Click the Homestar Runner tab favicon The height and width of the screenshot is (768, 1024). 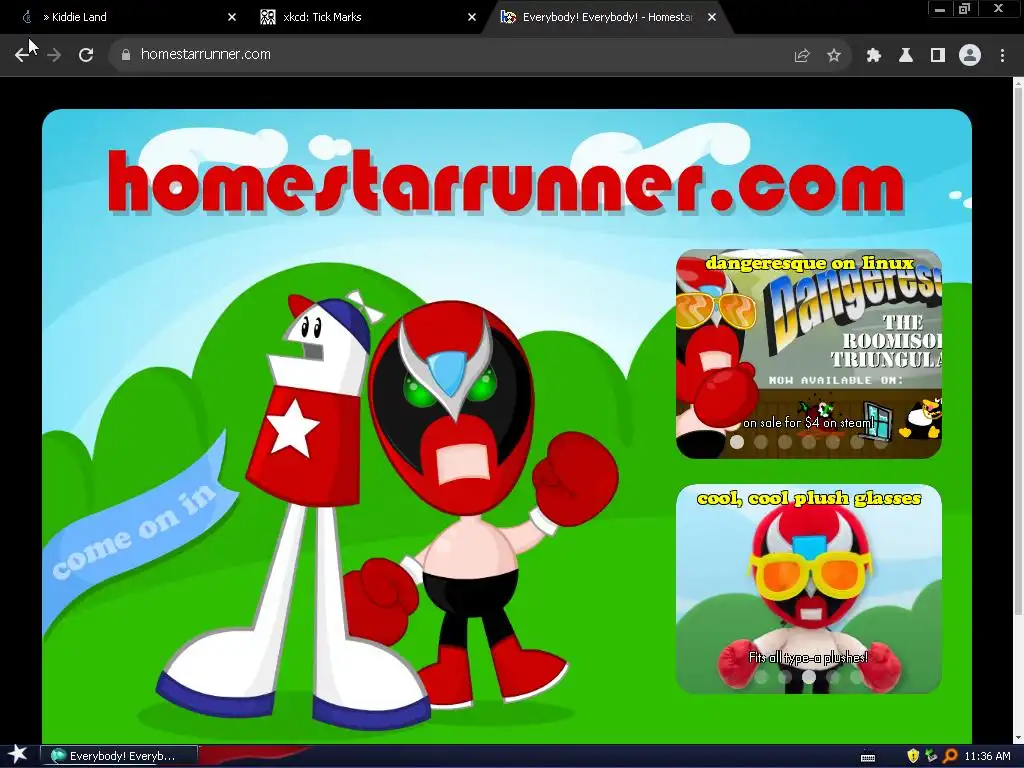(x=508, y=17)
